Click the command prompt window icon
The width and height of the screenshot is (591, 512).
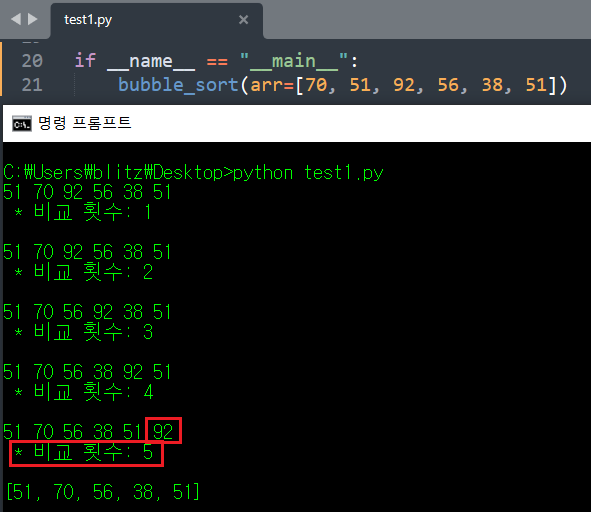coord(22,124)
